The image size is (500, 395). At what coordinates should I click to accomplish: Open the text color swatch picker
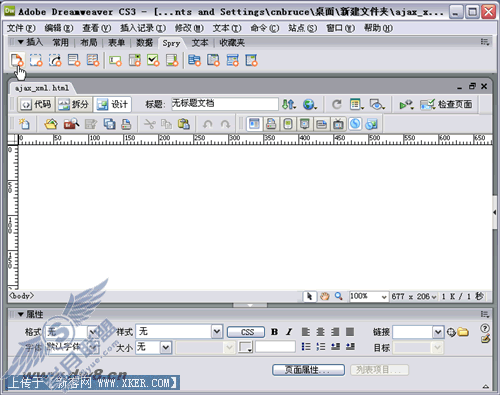(x=245, y=347)
